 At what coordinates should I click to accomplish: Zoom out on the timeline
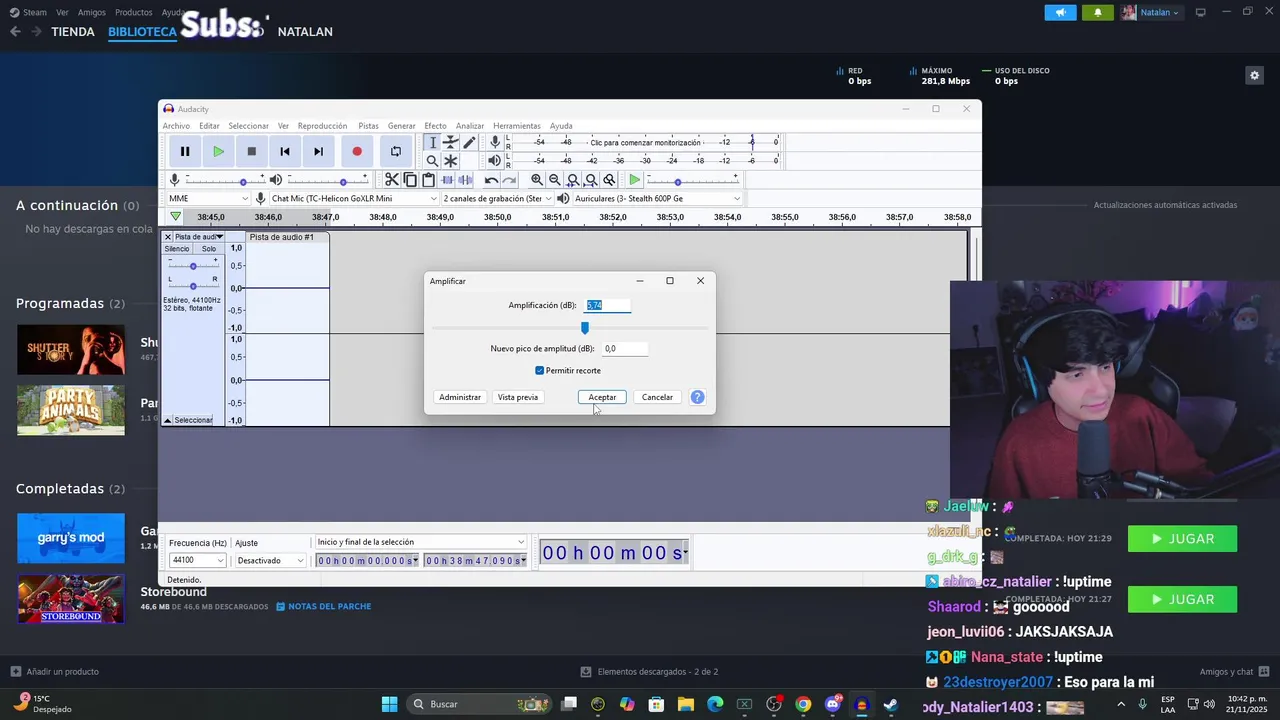point(555,180)
